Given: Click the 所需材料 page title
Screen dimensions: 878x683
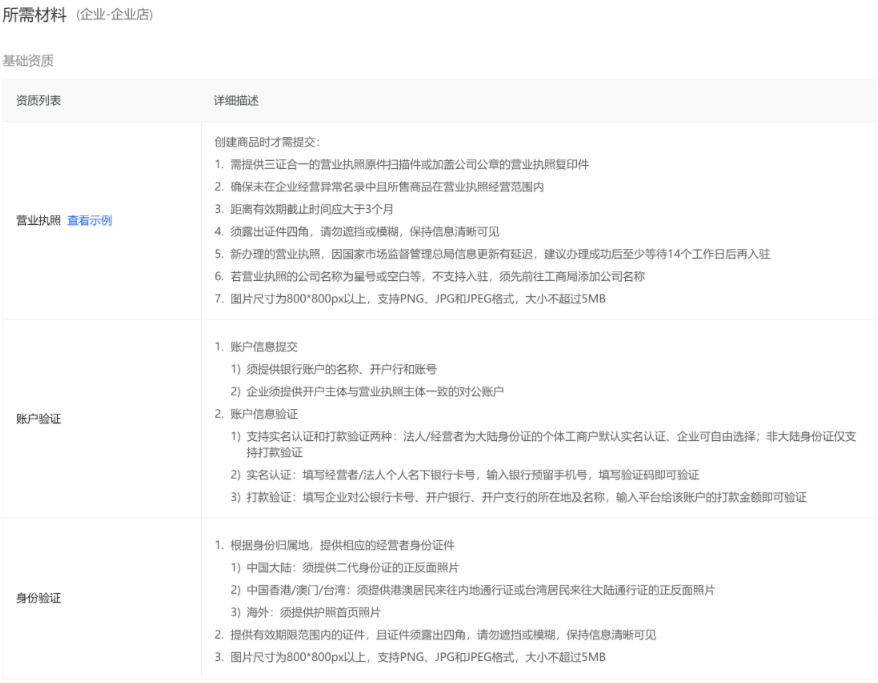Looking at the screenshot, I should point(36,14).
